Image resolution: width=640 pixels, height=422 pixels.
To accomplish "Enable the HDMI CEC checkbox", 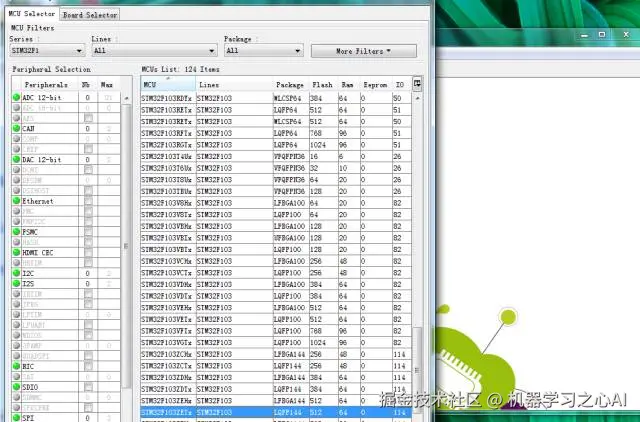I will coord(88,253).
